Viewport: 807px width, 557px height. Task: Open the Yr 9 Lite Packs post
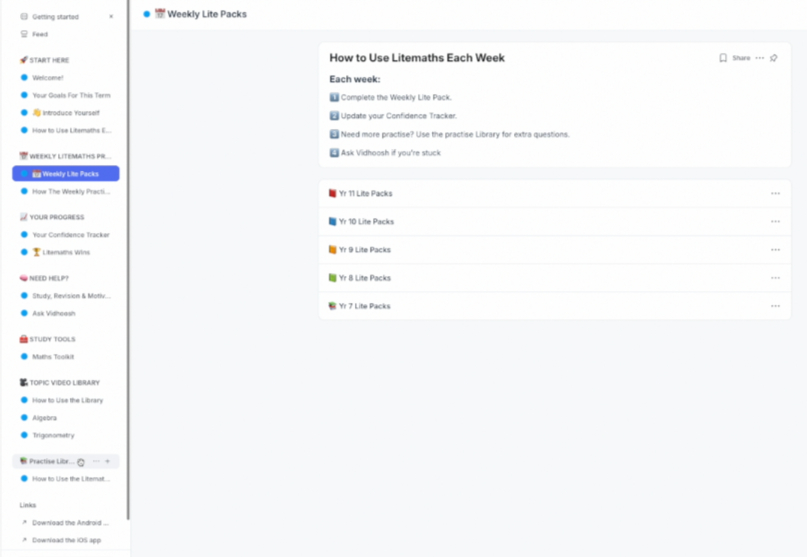365,250
